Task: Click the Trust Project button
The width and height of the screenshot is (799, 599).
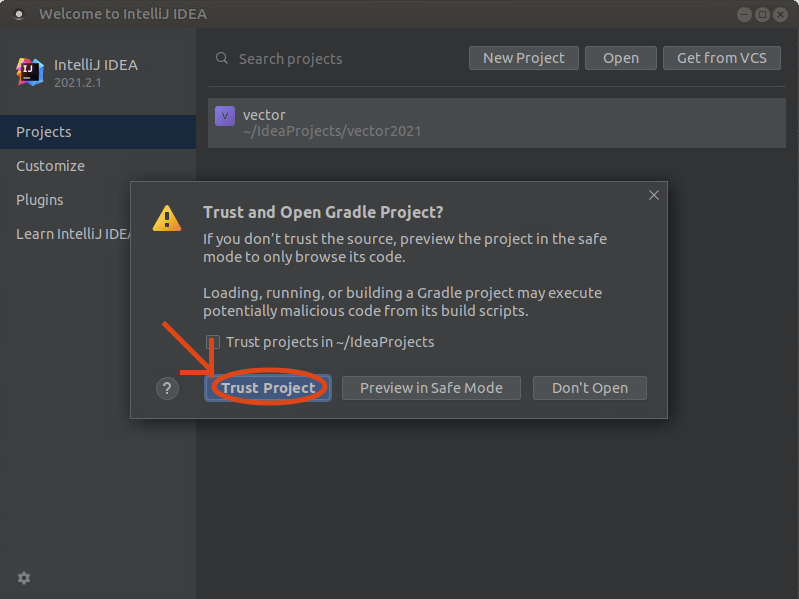Action: click(x=268, y=388)
